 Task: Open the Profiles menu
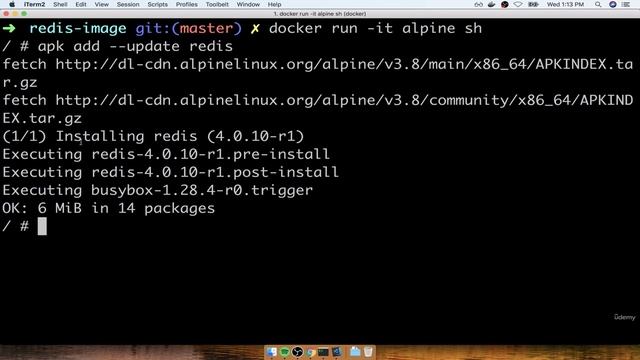point(187,4)
